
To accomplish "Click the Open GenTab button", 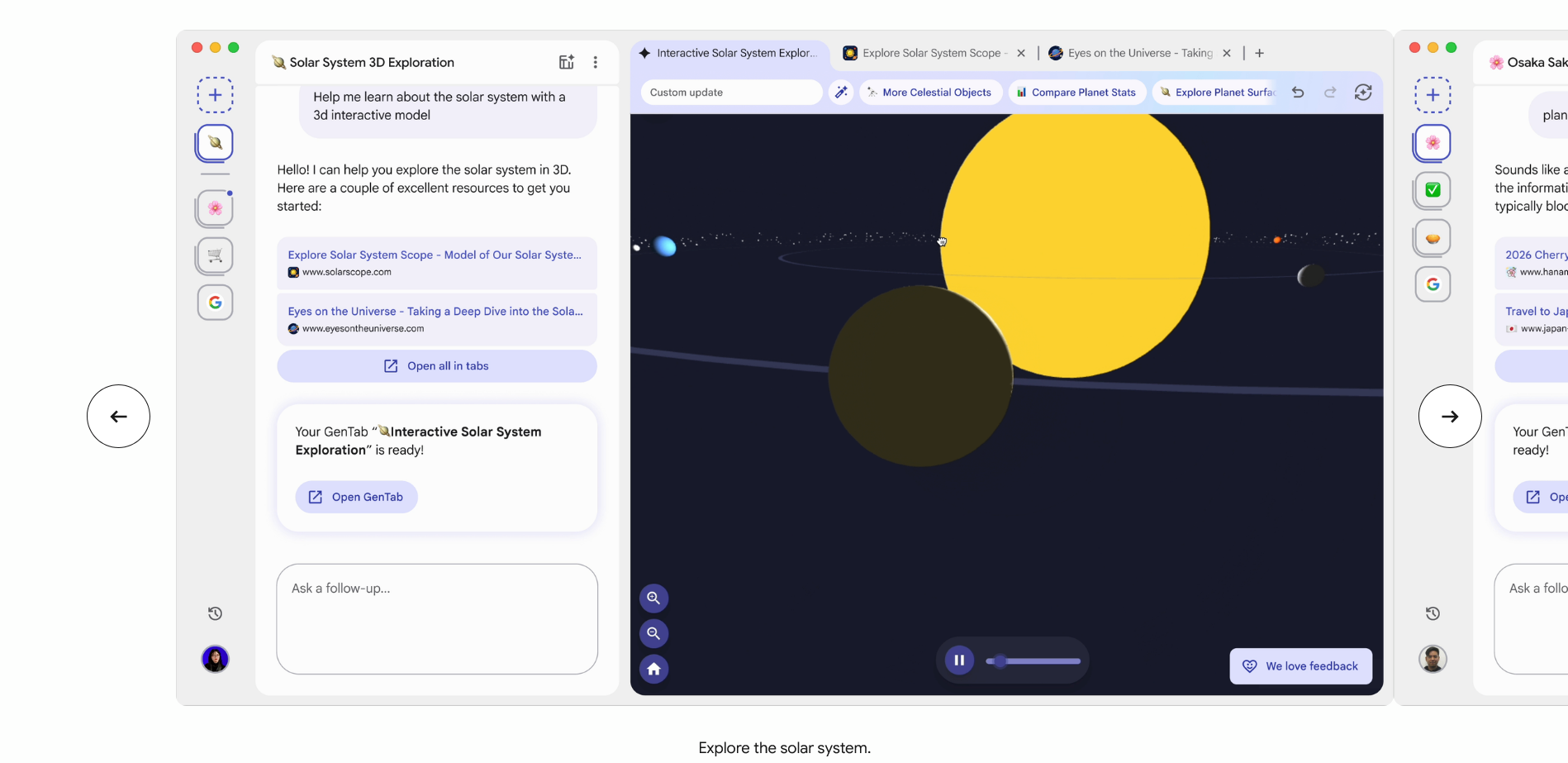I will [x=356, y=497].
